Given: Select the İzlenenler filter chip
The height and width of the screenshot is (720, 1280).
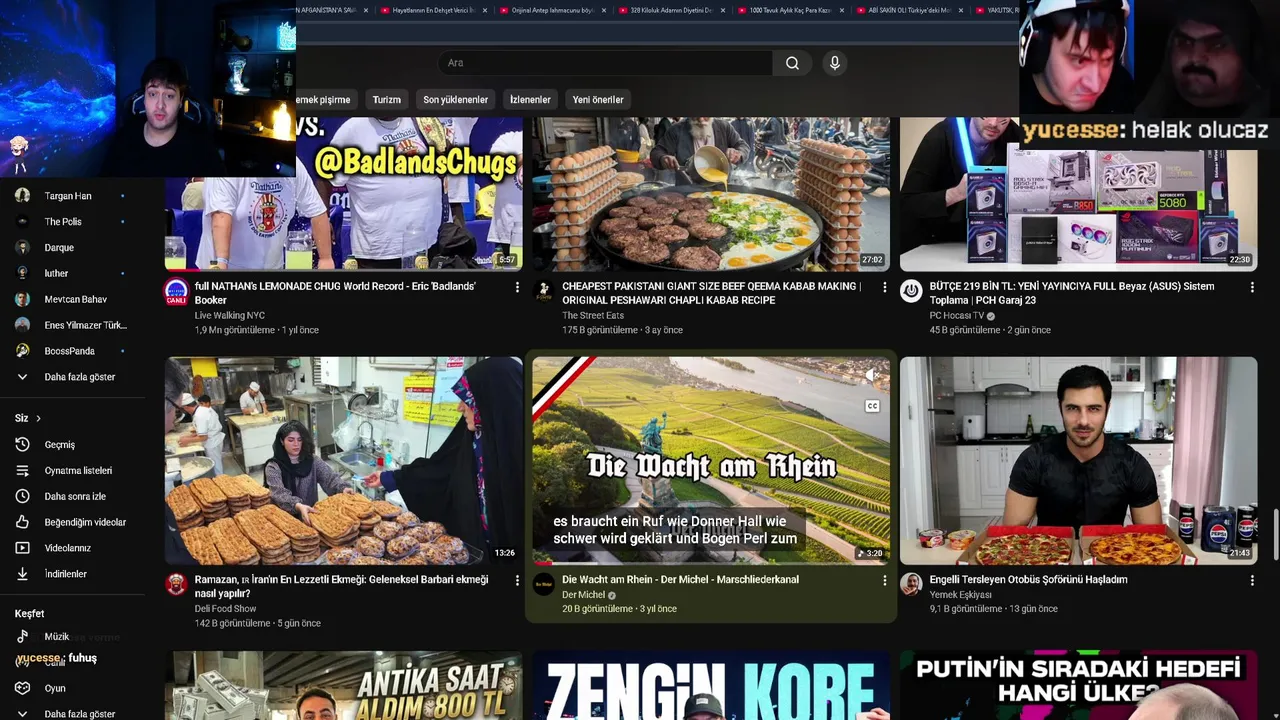Looking at the screenshot, I should (x=530, y=100).
